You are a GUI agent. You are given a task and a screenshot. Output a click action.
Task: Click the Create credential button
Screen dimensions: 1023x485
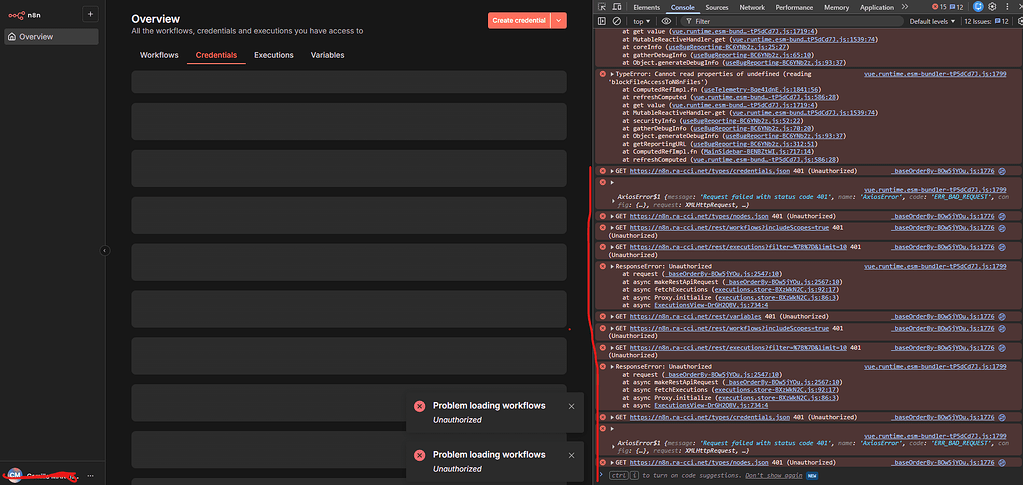(x=518, y=20)
